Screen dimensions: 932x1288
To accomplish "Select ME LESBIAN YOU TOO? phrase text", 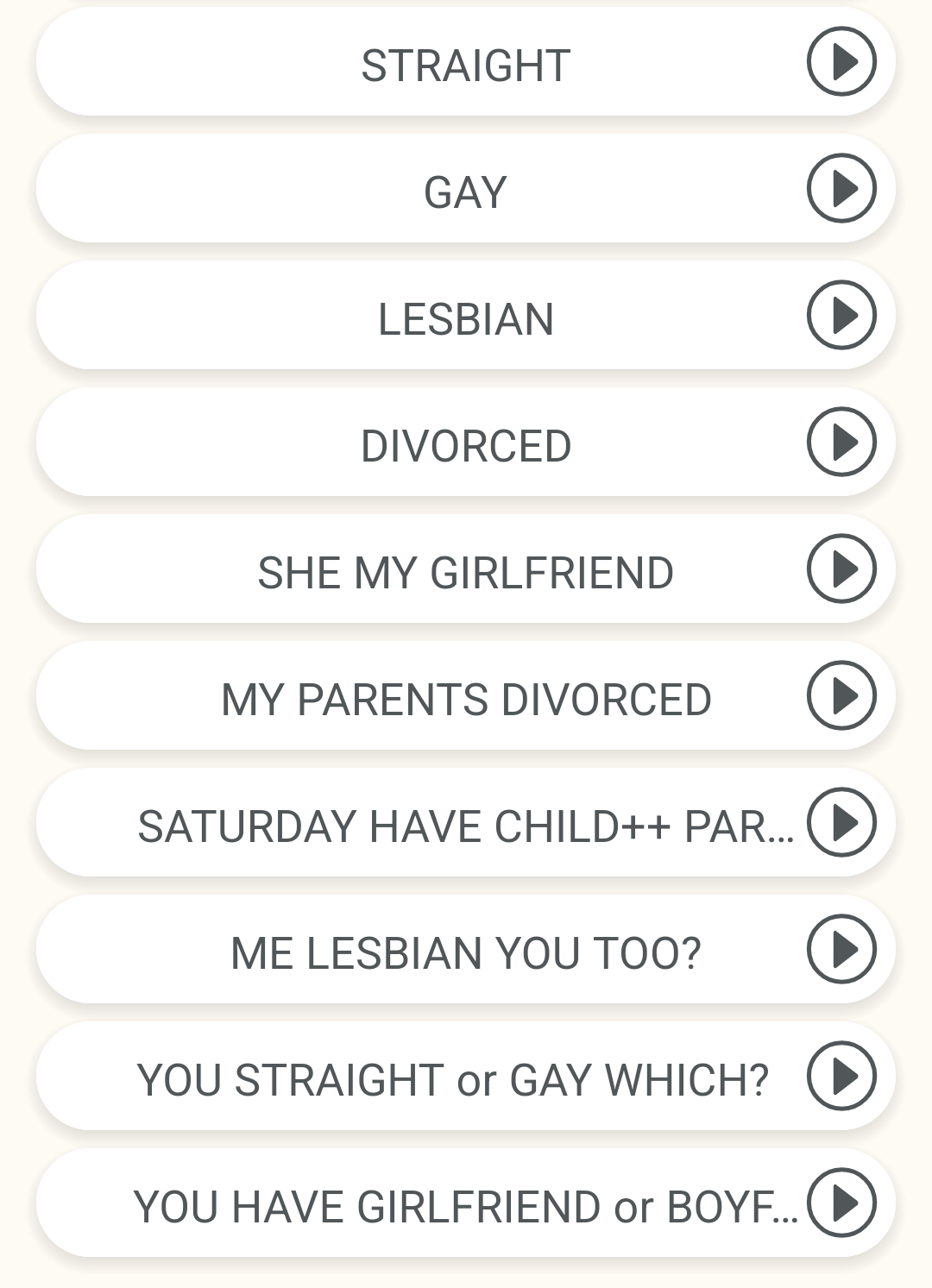I will click(x=465, y=953).
